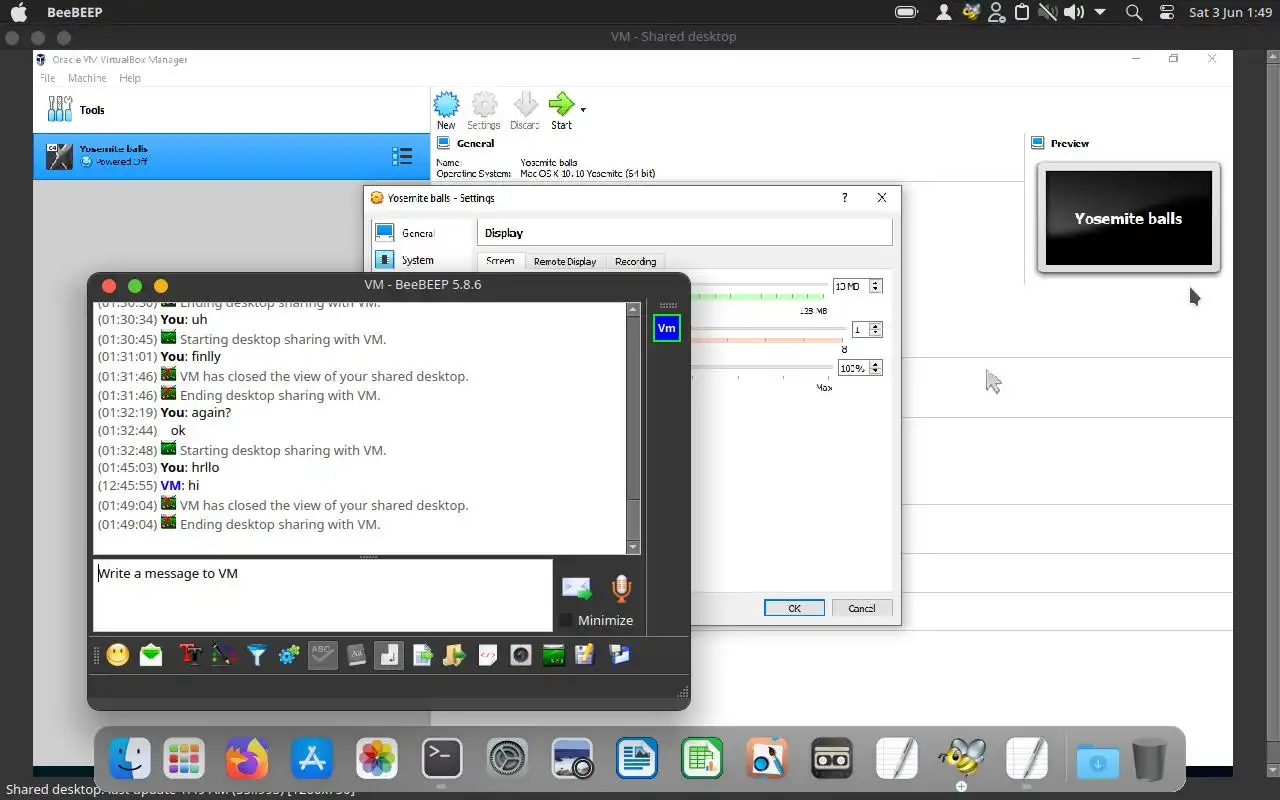Open chat settings via blue gears icon
The height and width of the screenshot is (800, 1280).
tap(289, 655)
